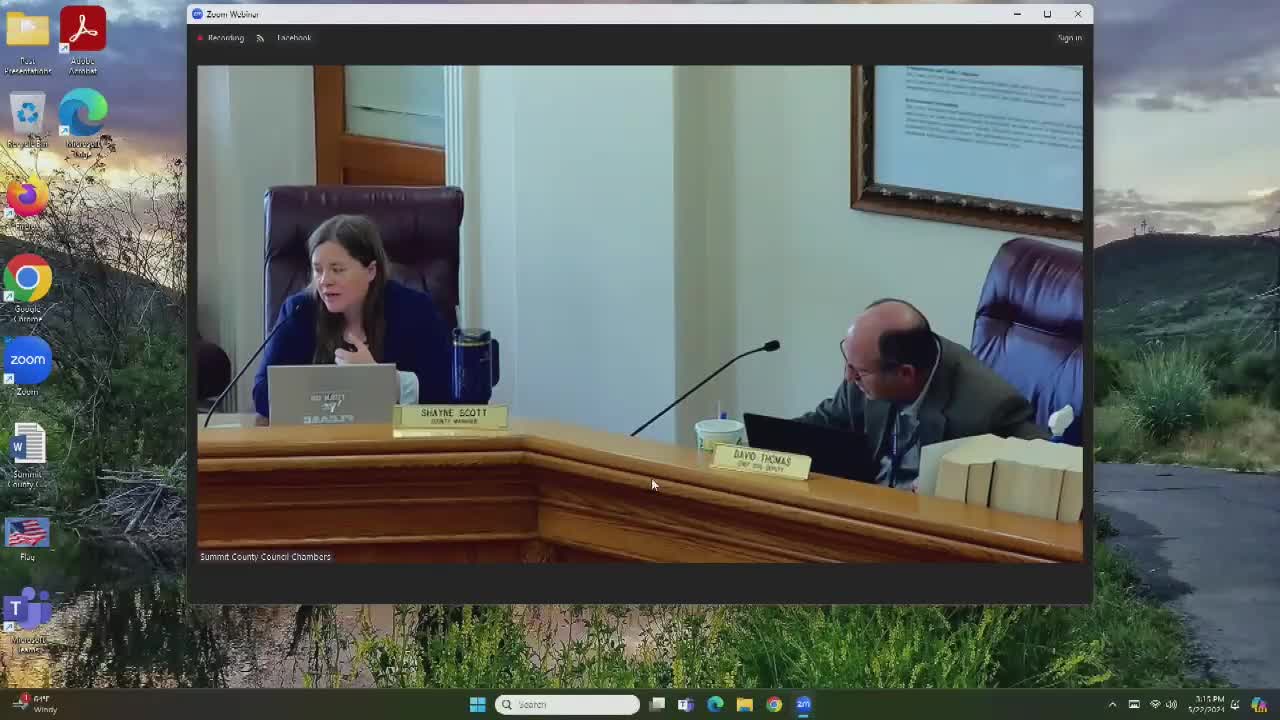Image resolution: width=1280 pixels, height=720 pixels.
Task: Switch to the Zoom app via its taskbar icon
Action: click(803, 704)
